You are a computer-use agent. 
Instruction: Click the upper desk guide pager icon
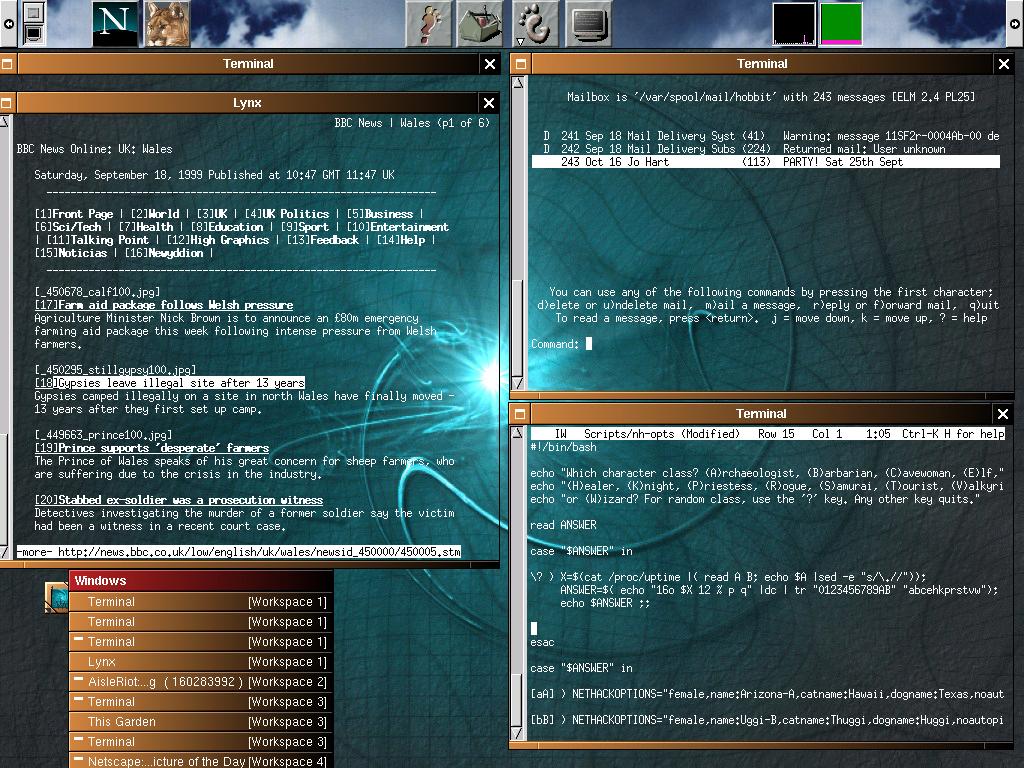pyautogui.click(x=33, y=12)
